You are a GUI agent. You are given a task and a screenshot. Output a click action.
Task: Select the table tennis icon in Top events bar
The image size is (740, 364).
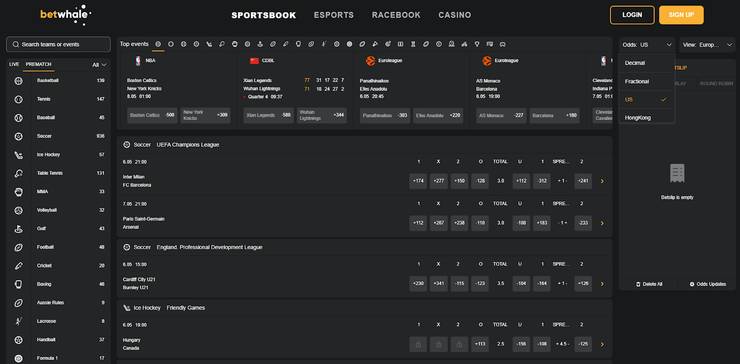pyautogui.click(x=222, y=44)
